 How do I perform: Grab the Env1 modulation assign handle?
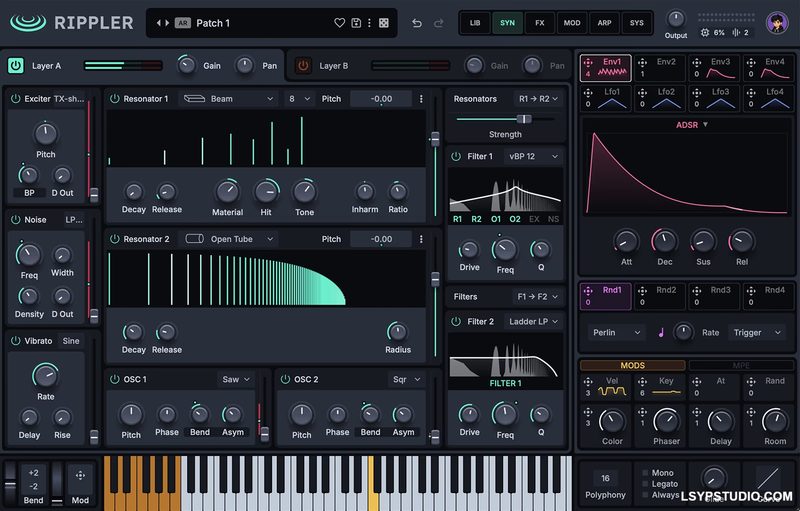point(588,62)
